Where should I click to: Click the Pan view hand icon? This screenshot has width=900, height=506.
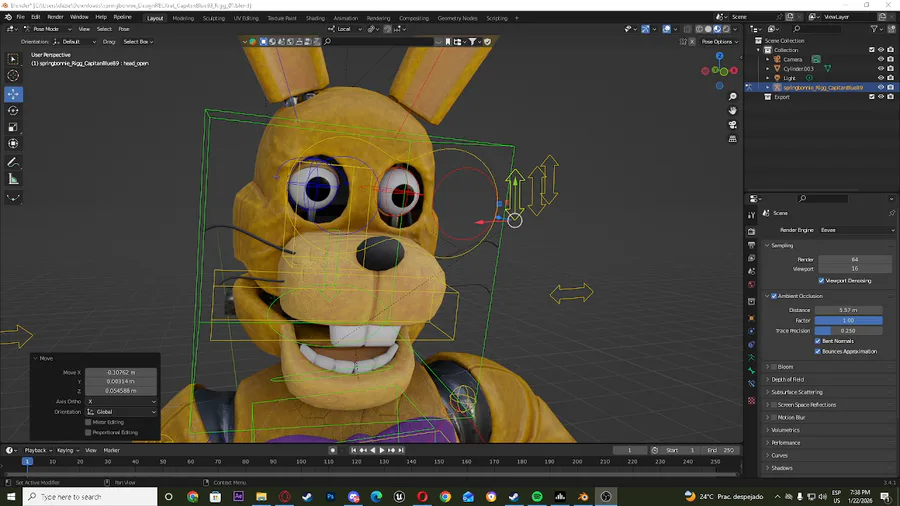(733, 110)
